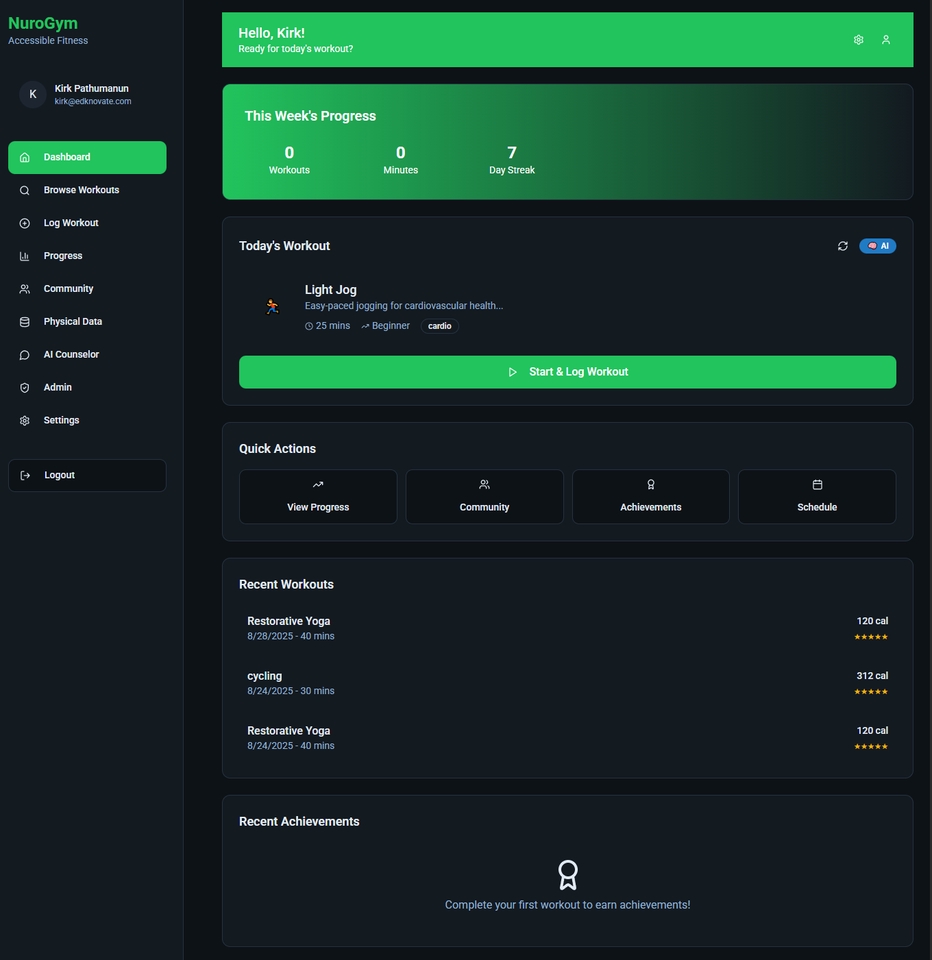Click the Beginner difficulty label
Screen dimensions: 932x960
click(386, 326)
